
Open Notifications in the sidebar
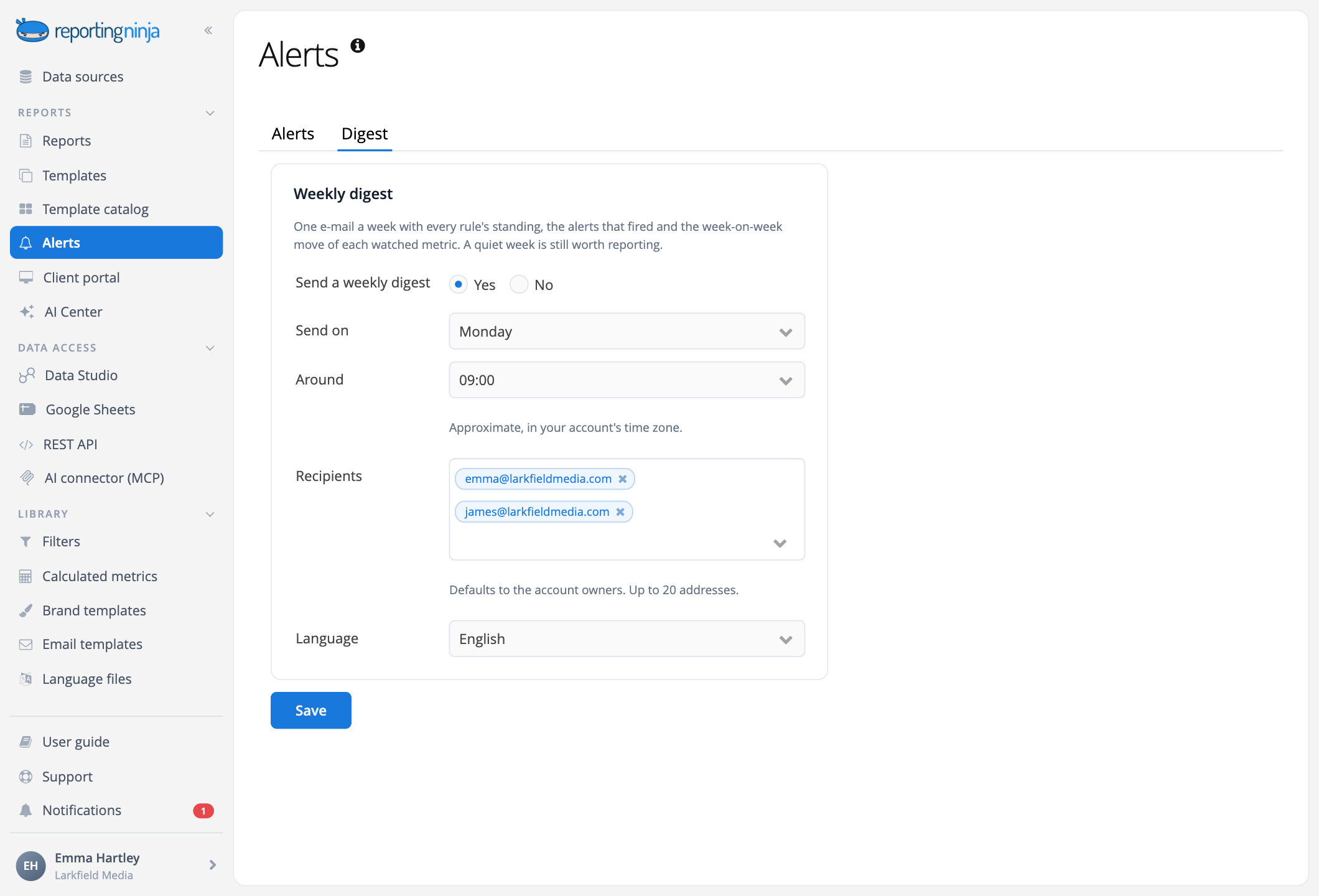pyautogui.click(x=116, y=810)
